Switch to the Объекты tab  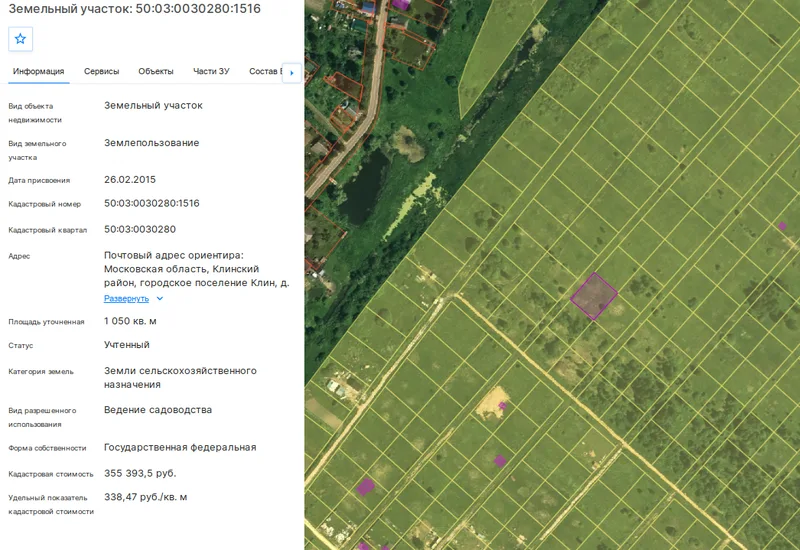156,71
